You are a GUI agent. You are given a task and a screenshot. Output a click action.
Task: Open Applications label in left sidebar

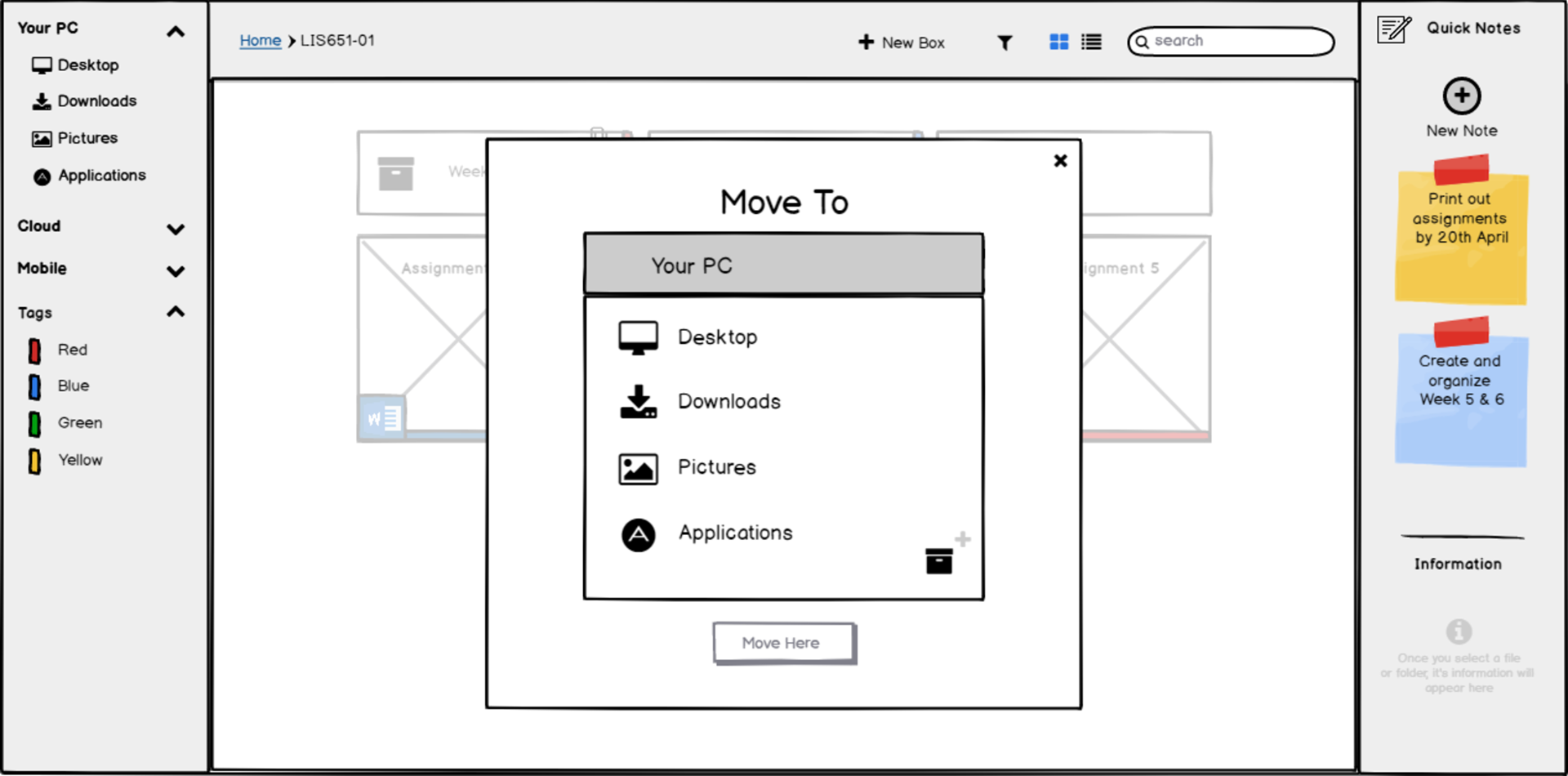pos(102,176)
